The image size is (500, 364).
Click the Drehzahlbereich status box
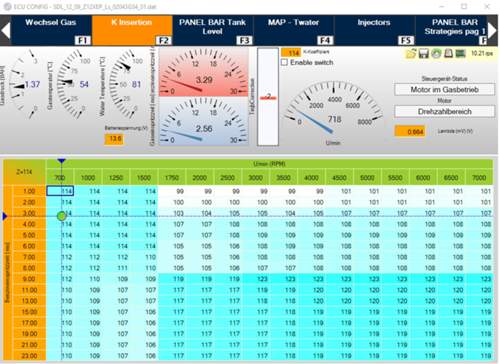(444, 111)
